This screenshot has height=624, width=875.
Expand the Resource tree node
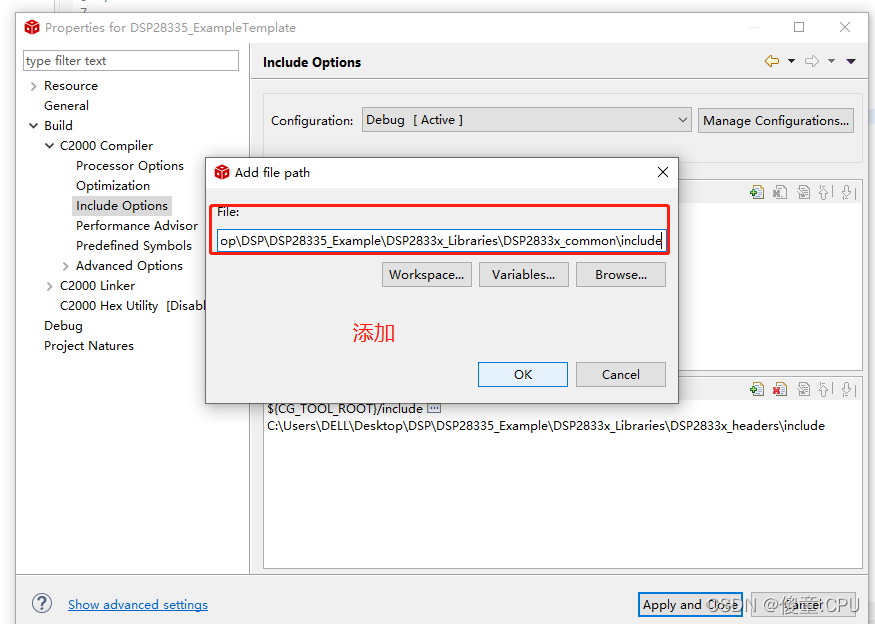(x=33, y=86)
